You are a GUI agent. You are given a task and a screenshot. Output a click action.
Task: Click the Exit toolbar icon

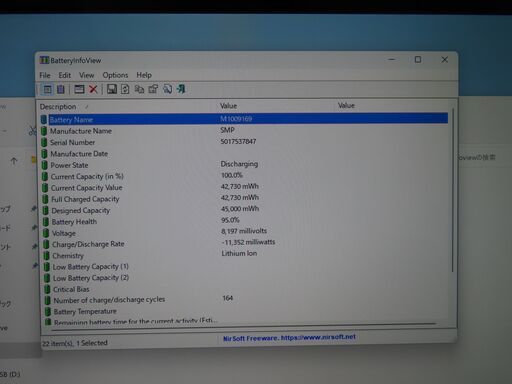(181, 89)
